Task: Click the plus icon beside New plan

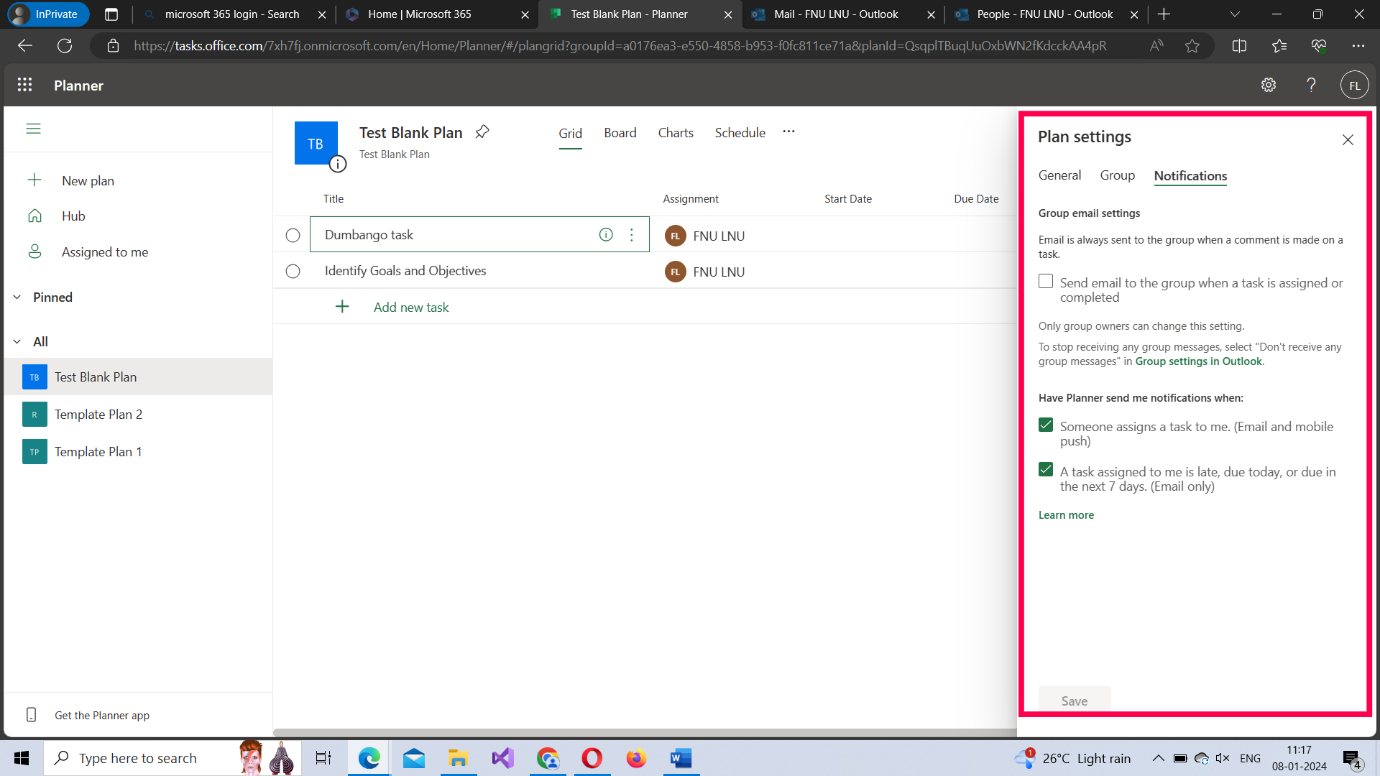Action: pos(35,180)
